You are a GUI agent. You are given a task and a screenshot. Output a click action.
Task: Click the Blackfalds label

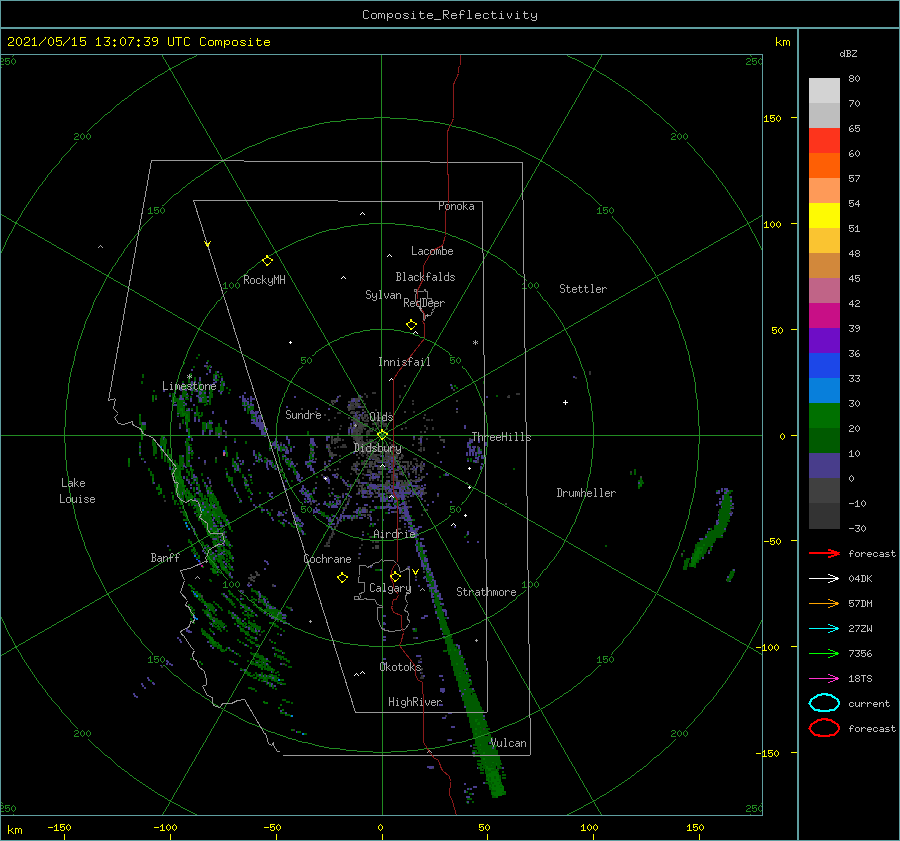coord(425,277)
